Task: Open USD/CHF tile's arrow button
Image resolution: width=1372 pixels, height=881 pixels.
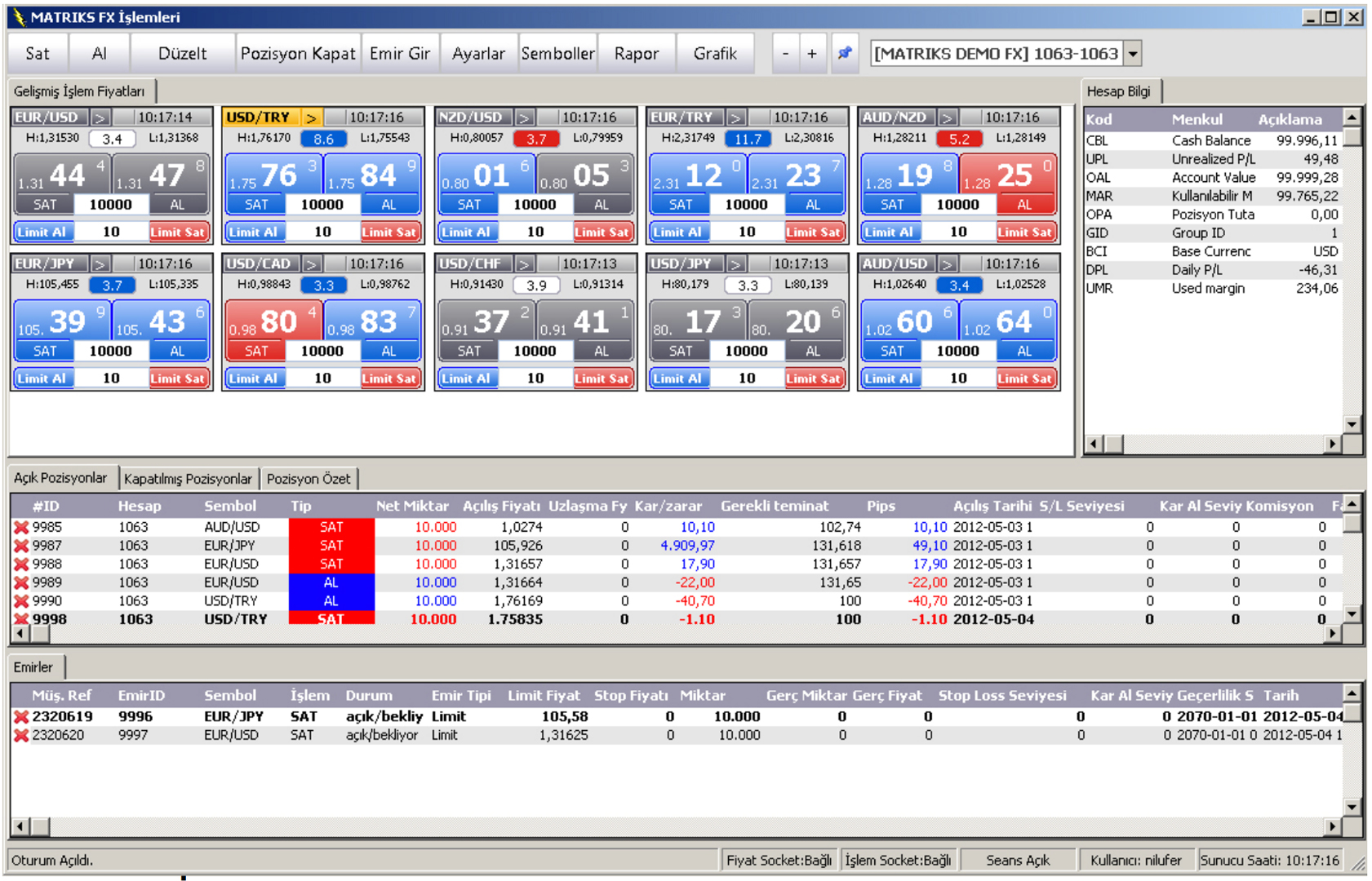Action: pos(523,264)
